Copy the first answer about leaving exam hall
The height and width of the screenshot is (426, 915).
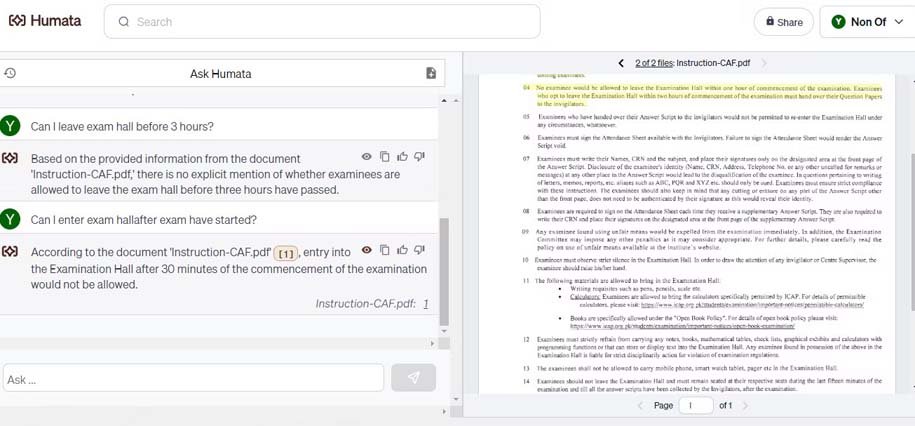(385, 156)
